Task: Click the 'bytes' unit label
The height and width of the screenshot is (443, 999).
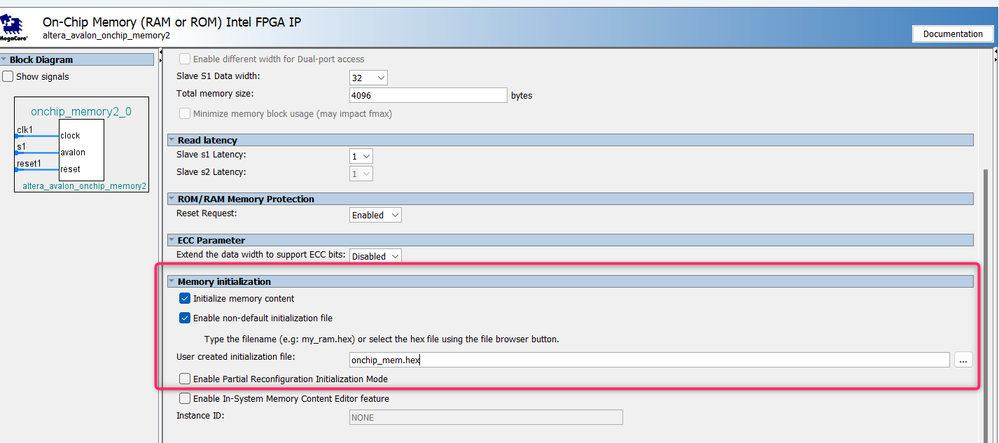Action: pyautogui.click(x=521, y=96)
